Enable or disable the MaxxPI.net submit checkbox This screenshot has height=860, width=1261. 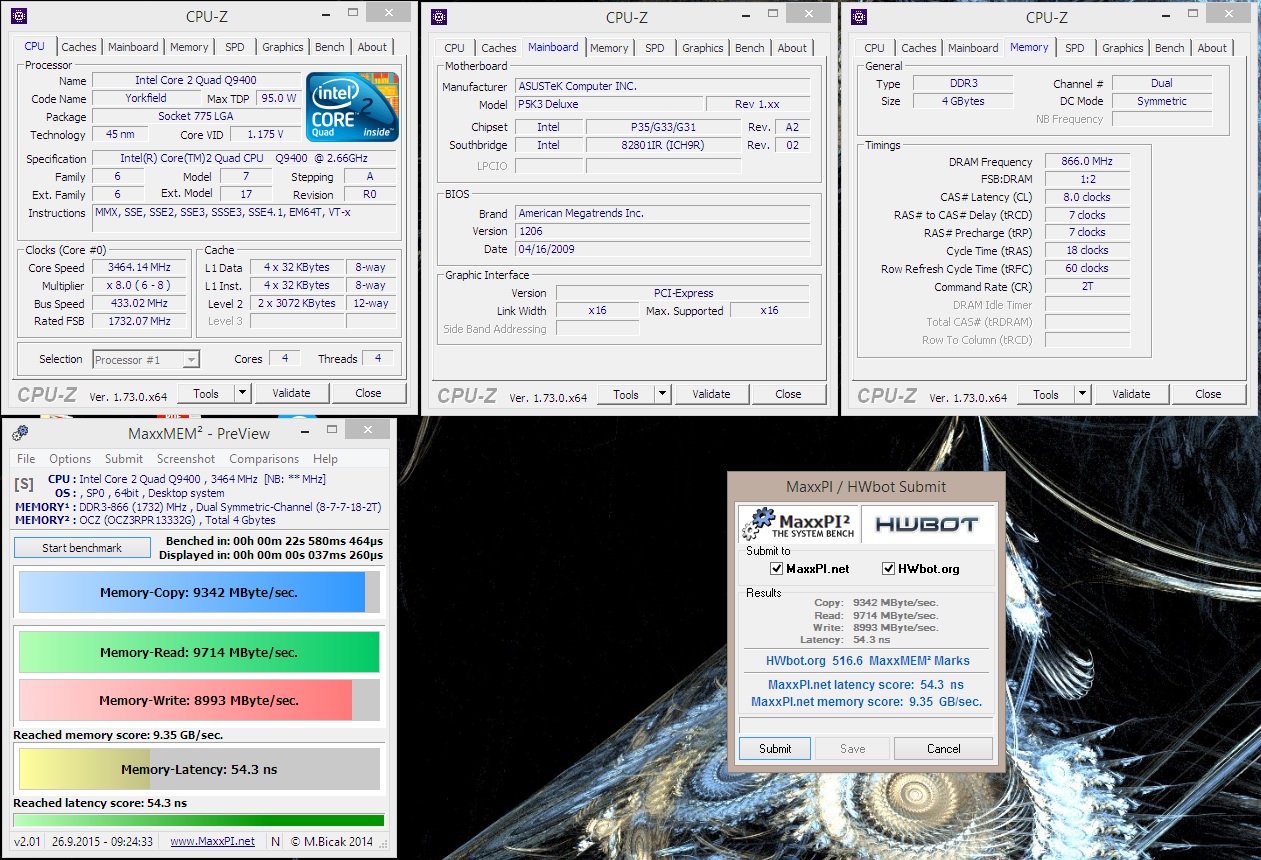(777, 568)
